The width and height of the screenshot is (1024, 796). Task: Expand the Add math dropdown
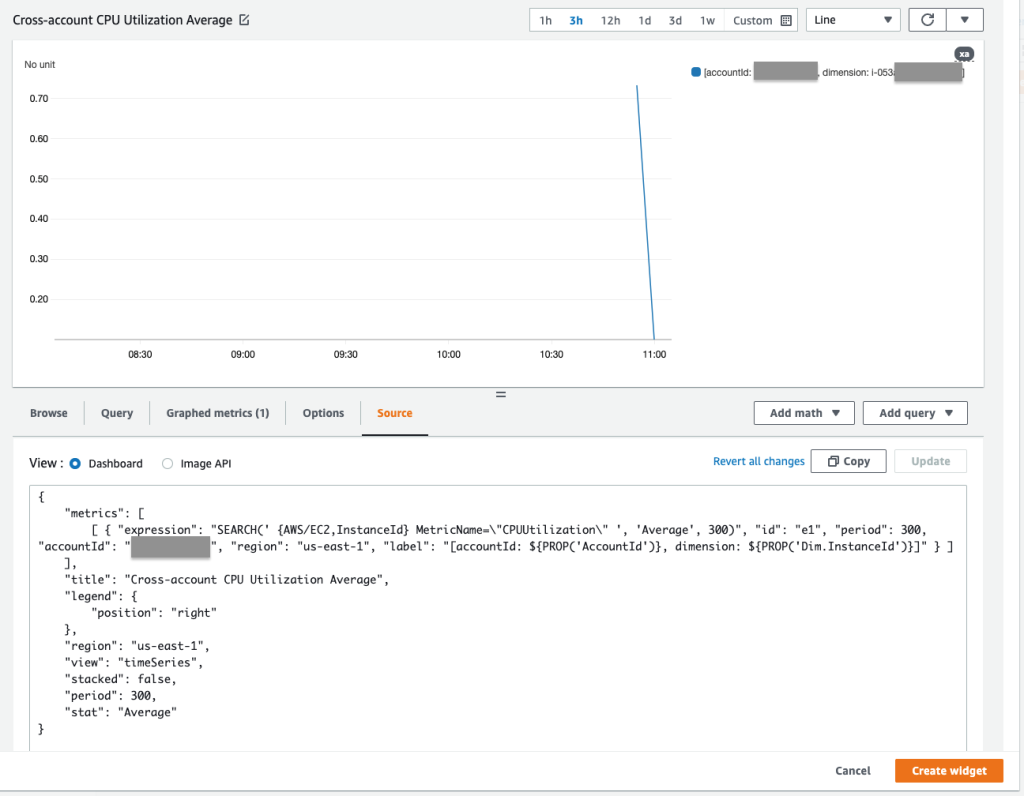803,412
